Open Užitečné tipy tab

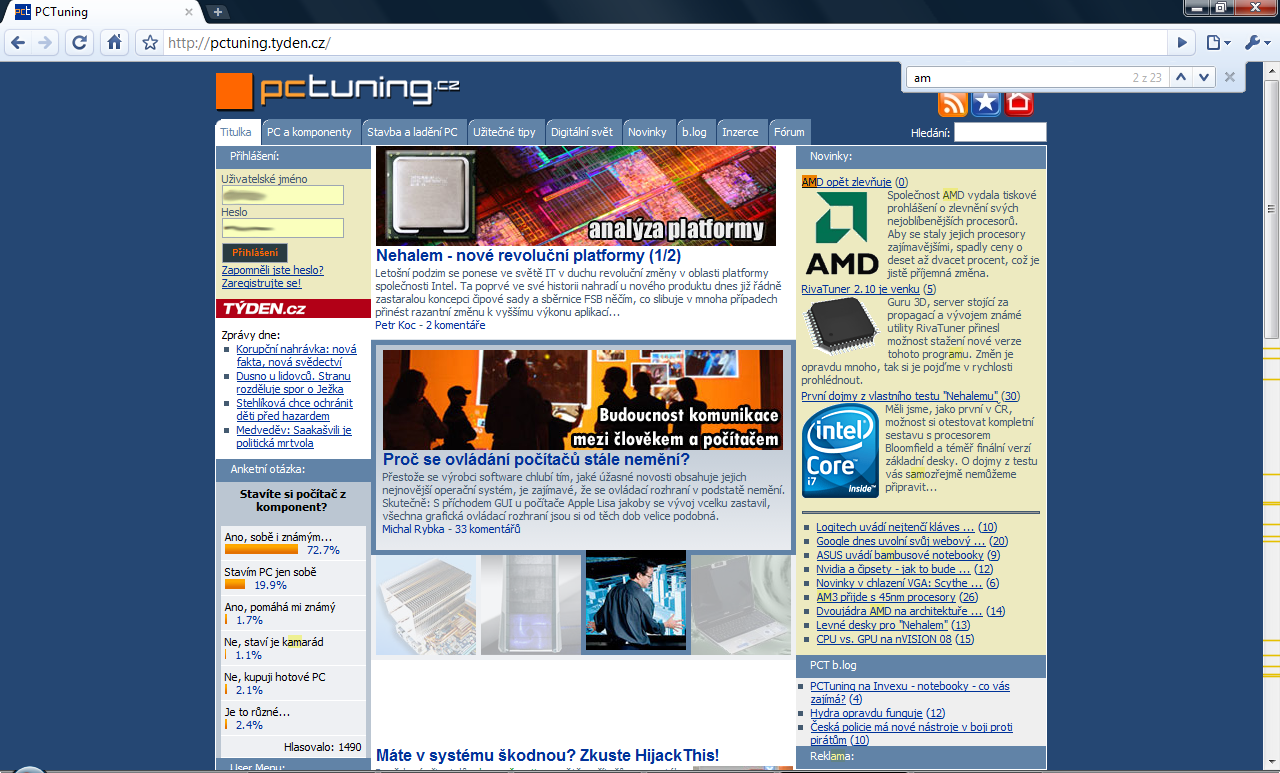click(504, 132)
